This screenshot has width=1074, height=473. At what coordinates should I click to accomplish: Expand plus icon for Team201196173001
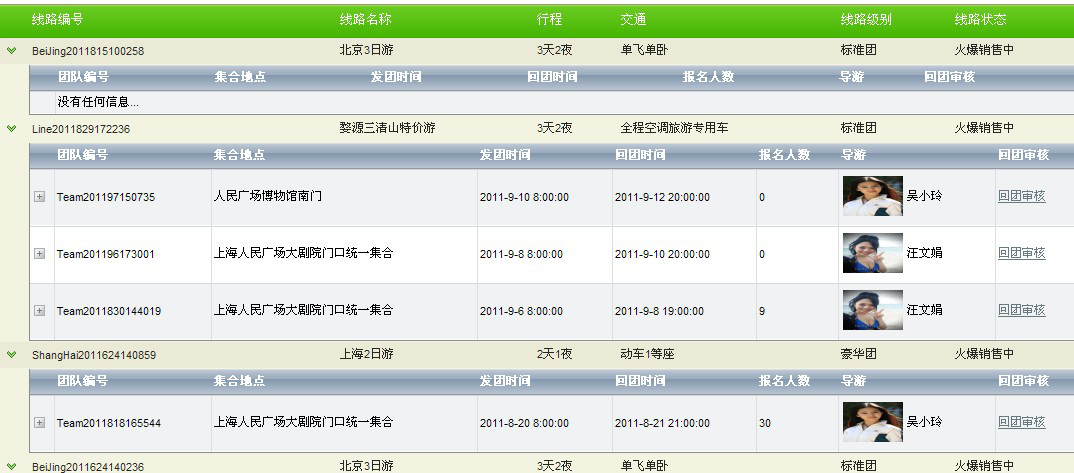pos(40,254)
